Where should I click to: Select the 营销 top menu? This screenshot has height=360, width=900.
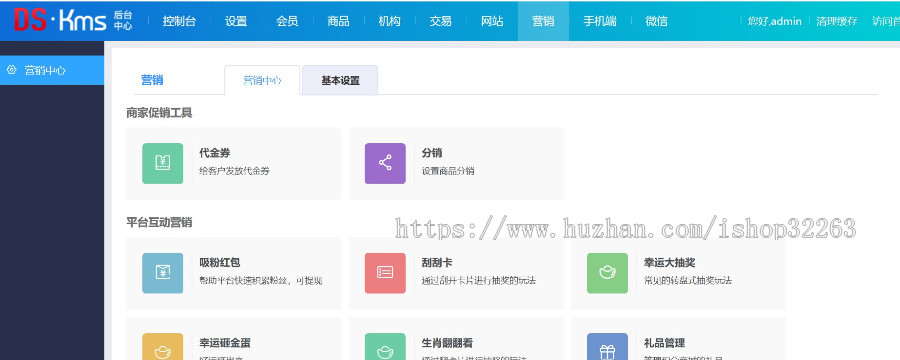tap(543, 21)
